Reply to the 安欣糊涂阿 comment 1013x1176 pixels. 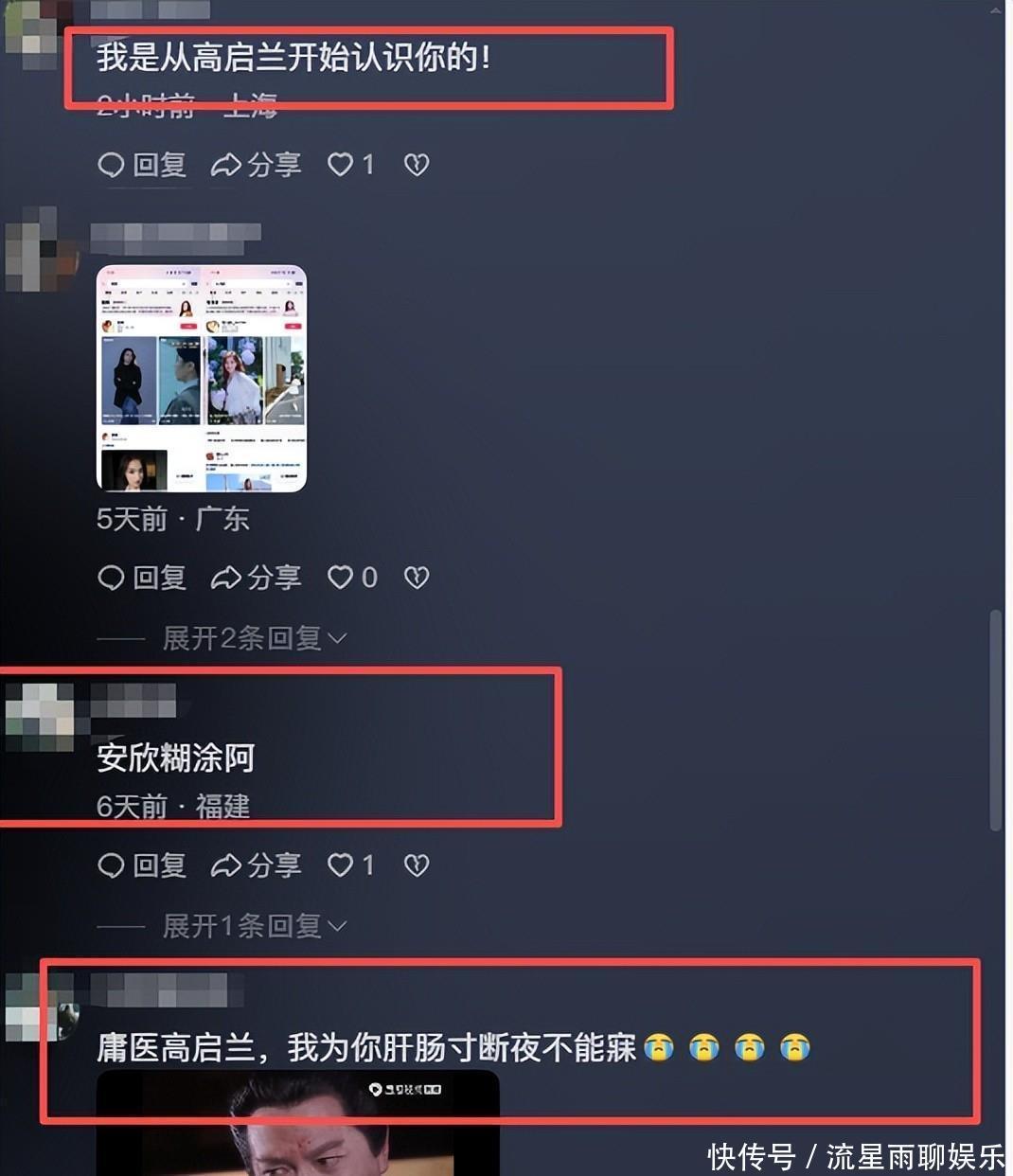(142, 865)
